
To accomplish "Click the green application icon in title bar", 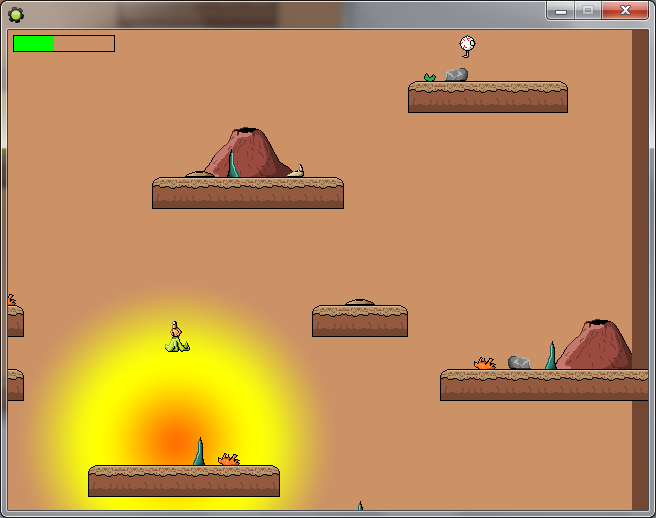I will coord(16,13).
